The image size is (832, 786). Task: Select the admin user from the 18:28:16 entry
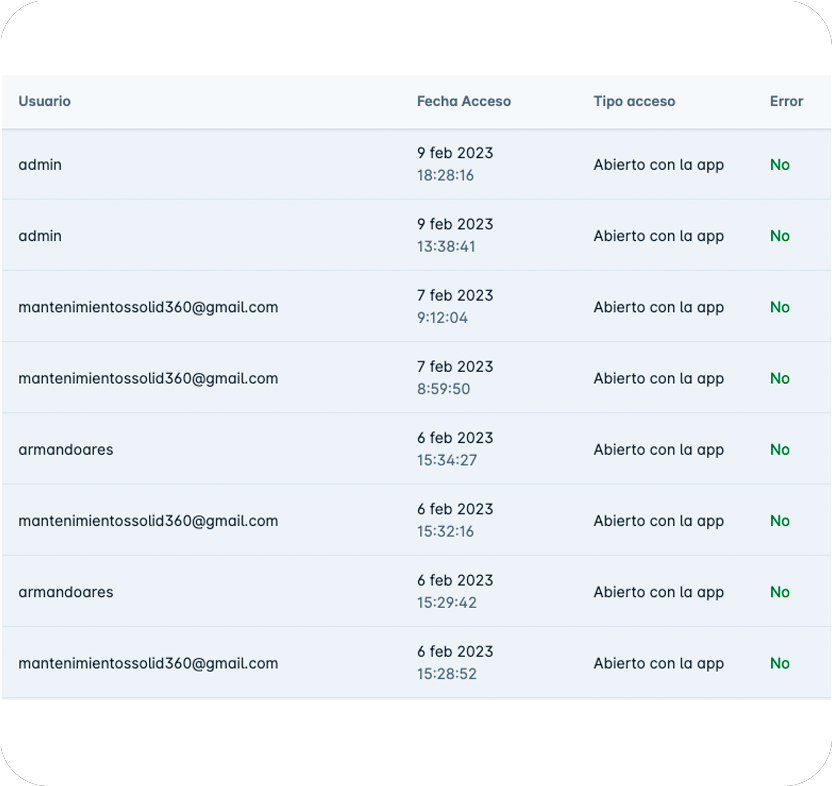click(x=40, y=165)
